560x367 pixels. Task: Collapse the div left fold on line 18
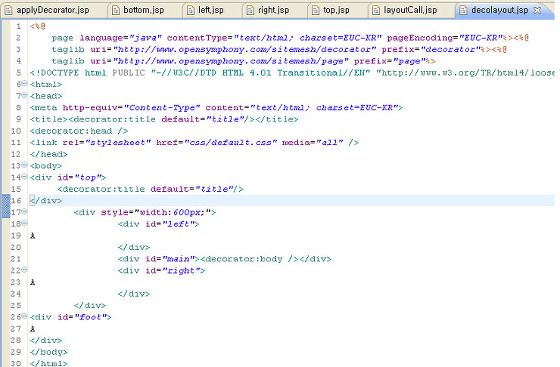[25, 223]
